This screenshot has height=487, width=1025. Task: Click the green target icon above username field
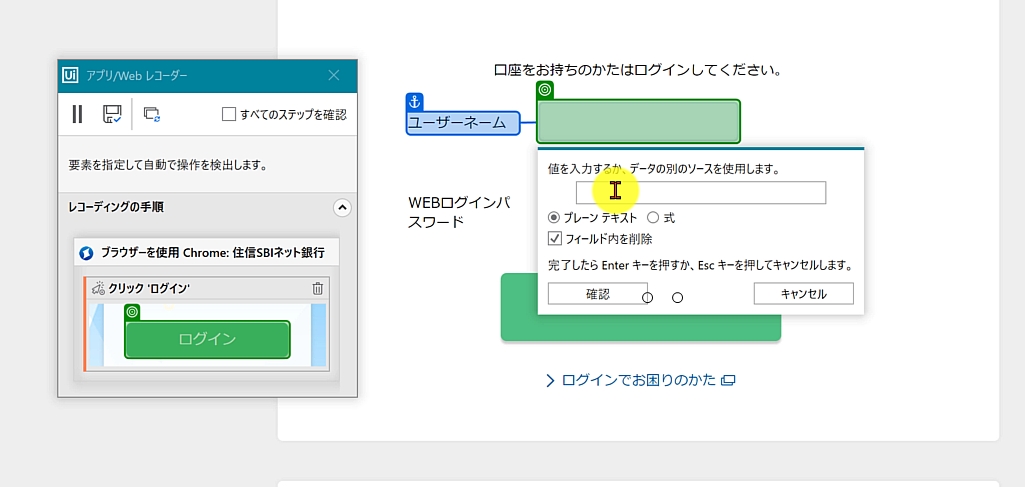545,90
